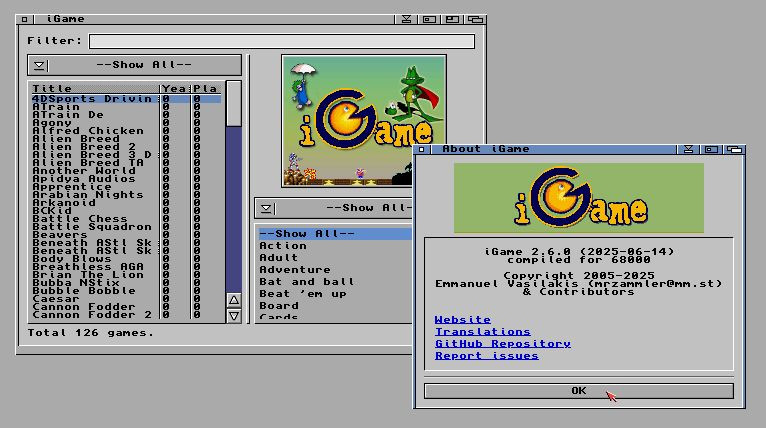766x428 pixels.
Task: Click the OK button in About iGame
Action: [x=578, y=391]
